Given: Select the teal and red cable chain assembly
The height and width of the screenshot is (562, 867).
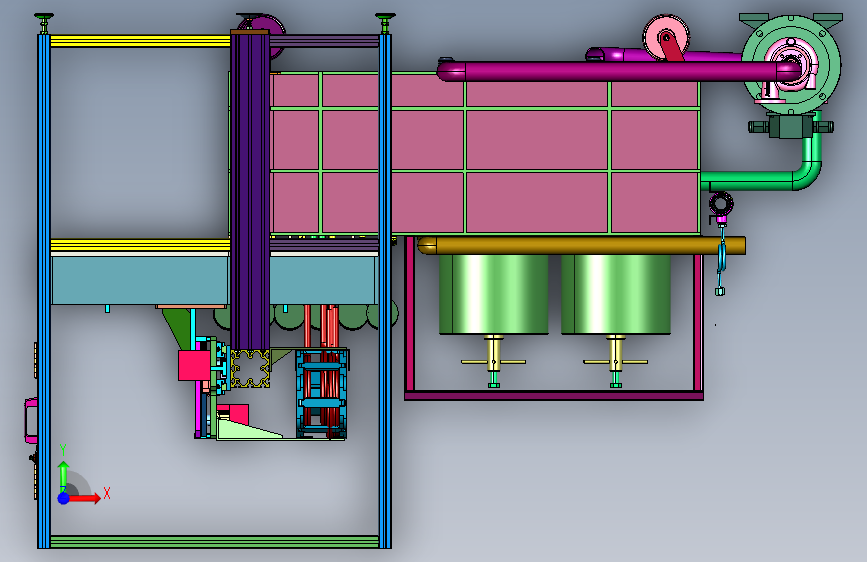Looking at the screenshot, I should coord(321,393).
